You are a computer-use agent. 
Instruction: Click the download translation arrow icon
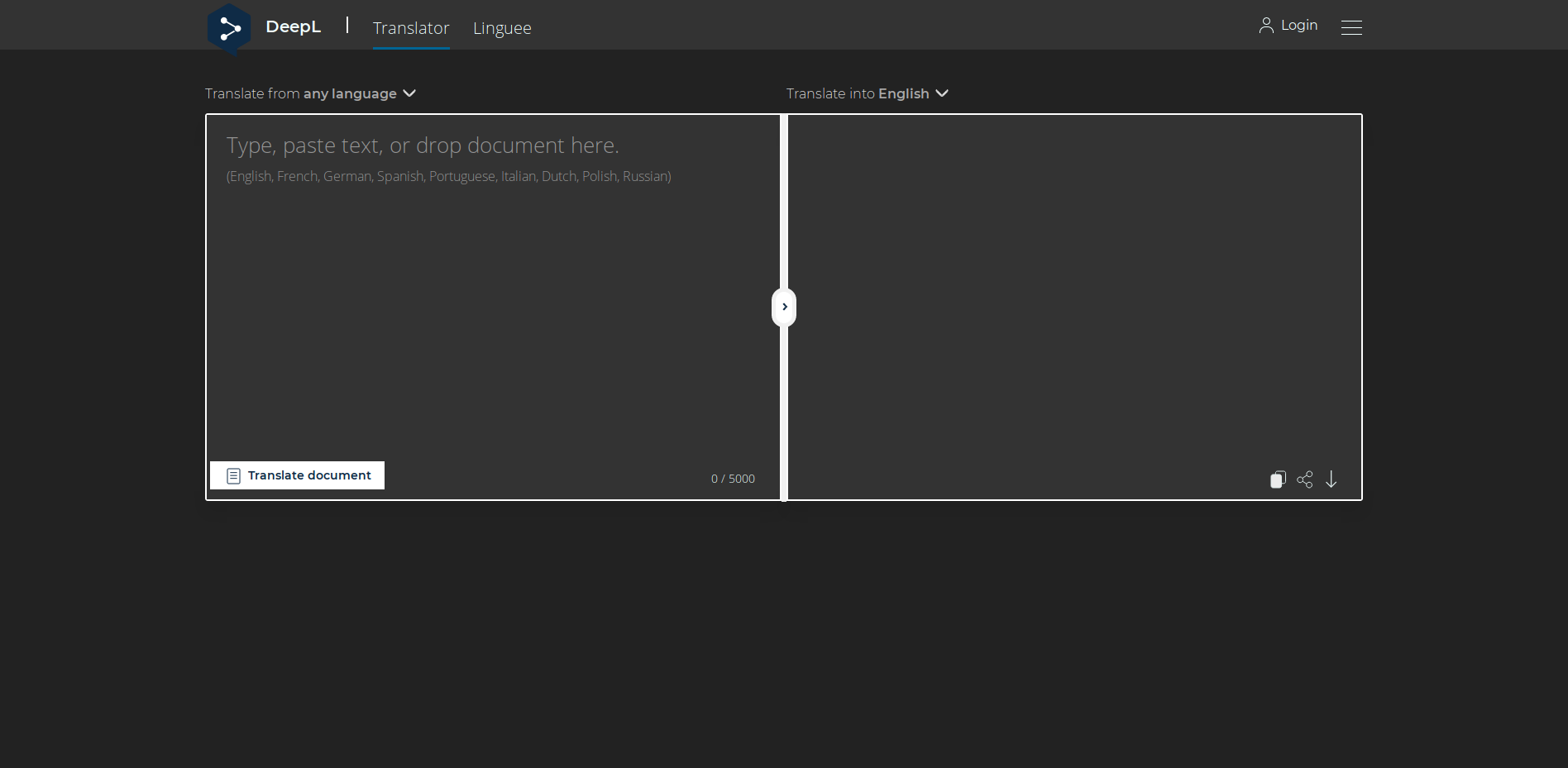[1331, 479]
